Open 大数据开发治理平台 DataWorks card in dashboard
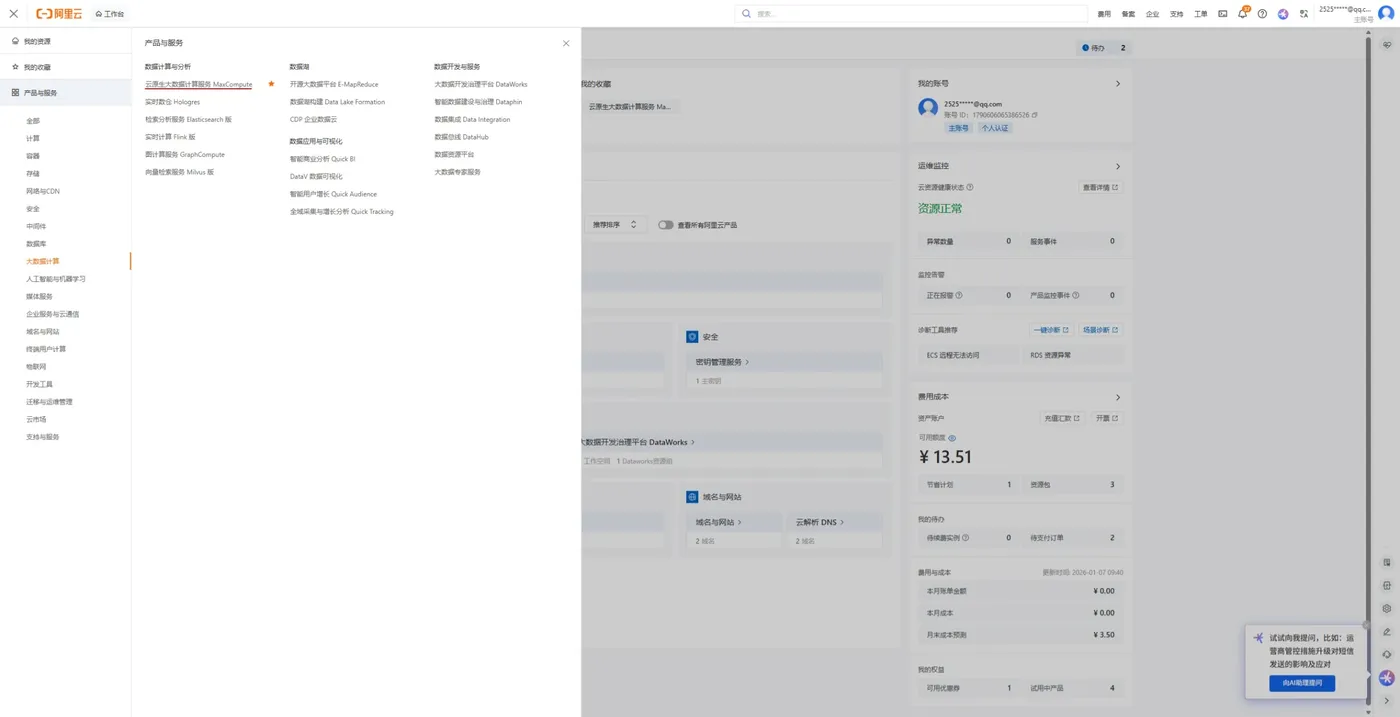Image resolution: width=1400 pixels, height=717 pixels. [638, 442]
